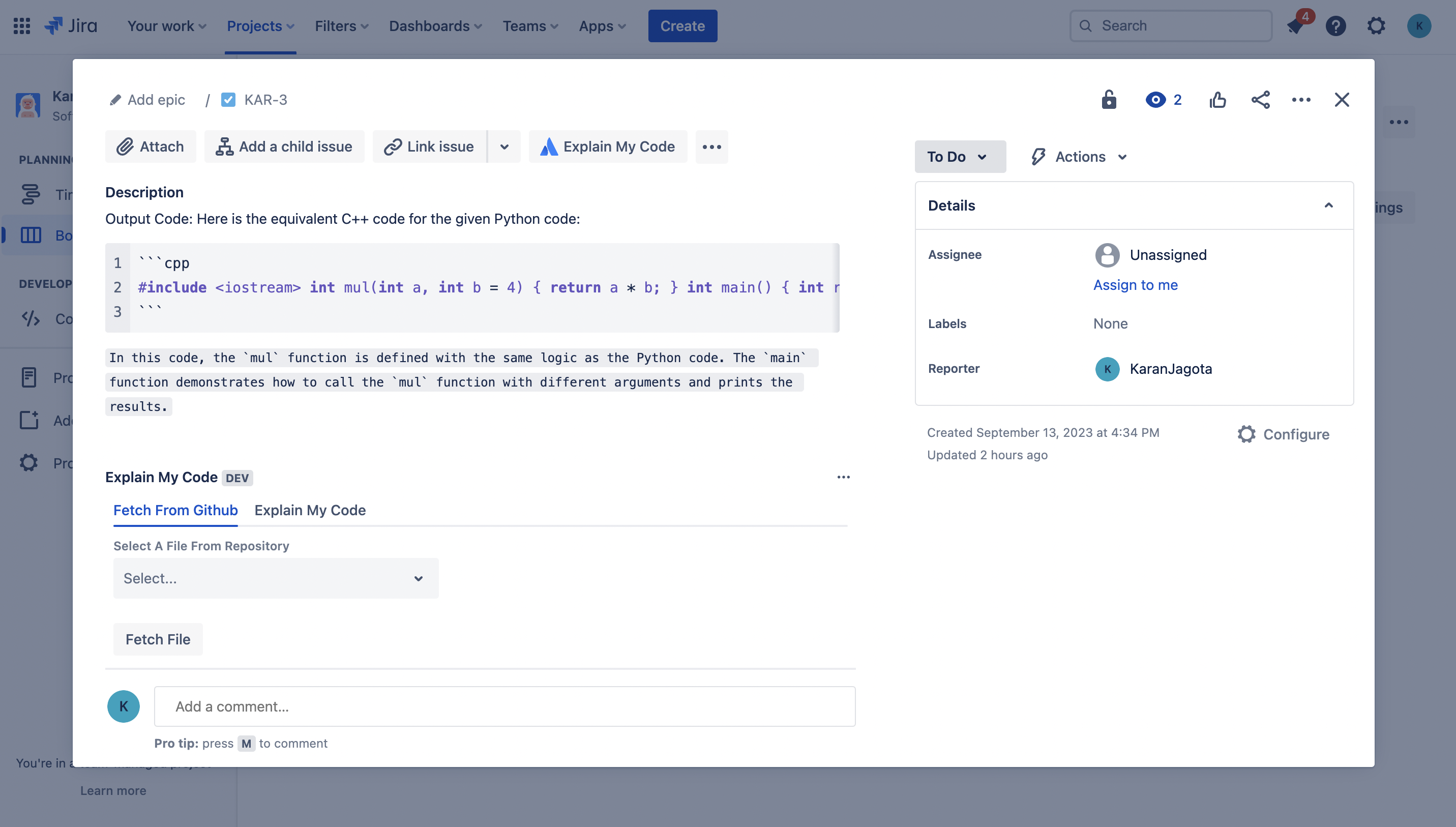Viewport: 1456px width, 827px height.
Task: Collapse the Details panel chevron
Action: (x=1328, y=205)
